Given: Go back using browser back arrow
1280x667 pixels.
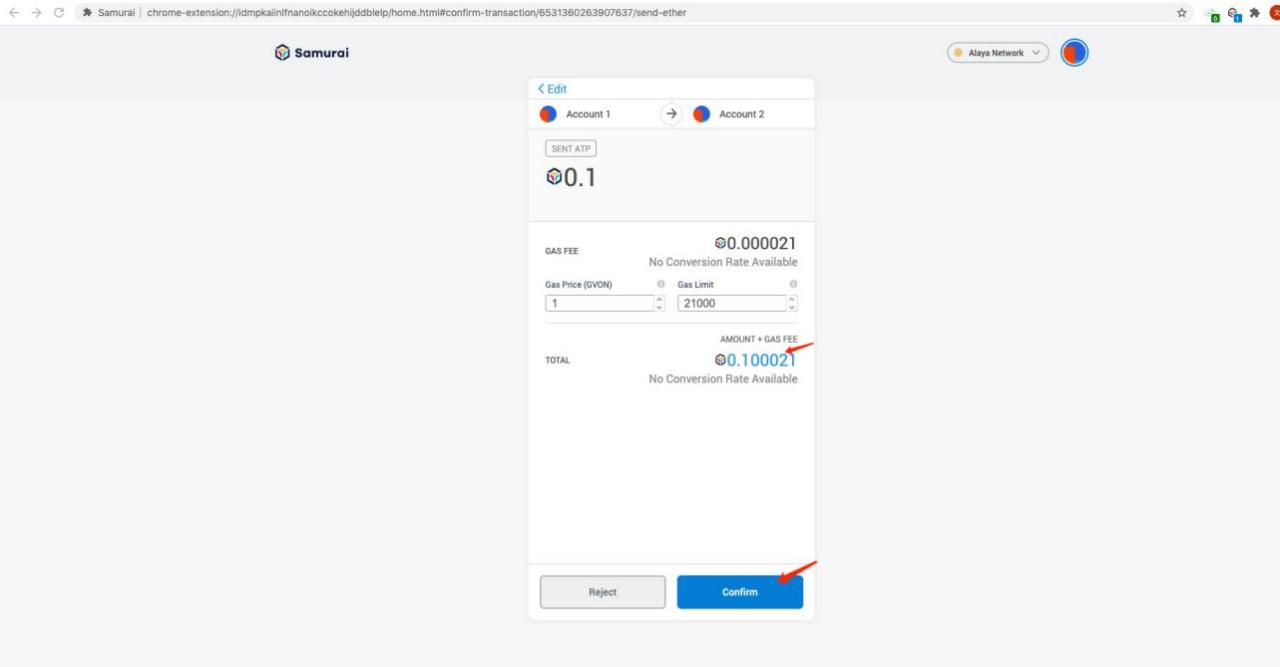Looking at the screenshot, I should coord(13,12).
